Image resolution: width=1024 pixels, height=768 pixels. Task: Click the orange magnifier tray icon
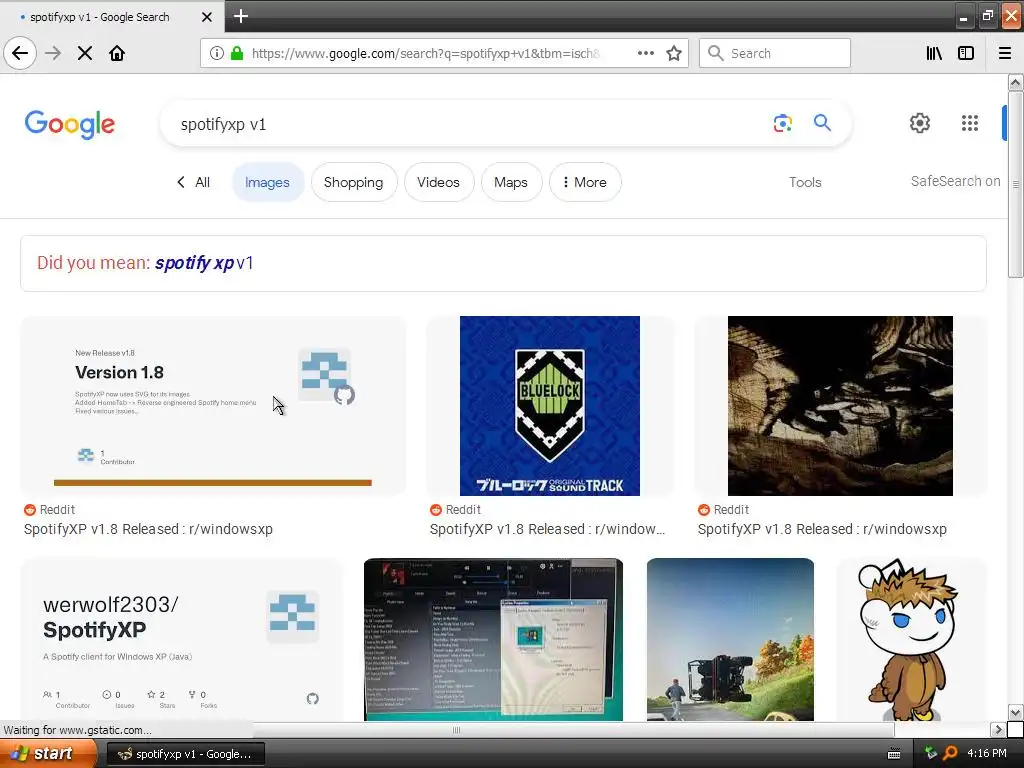pos(950,754)
